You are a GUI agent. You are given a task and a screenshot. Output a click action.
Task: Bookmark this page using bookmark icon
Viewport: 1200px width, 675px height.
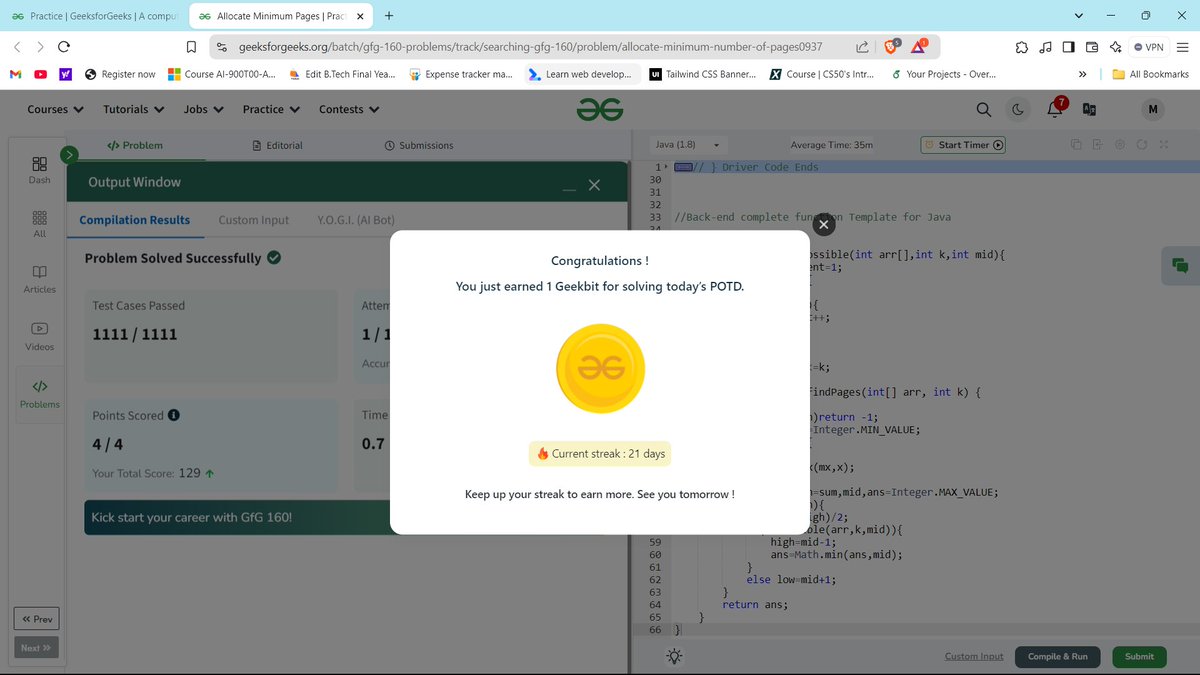pyautogui.click(x=191, y=47)
